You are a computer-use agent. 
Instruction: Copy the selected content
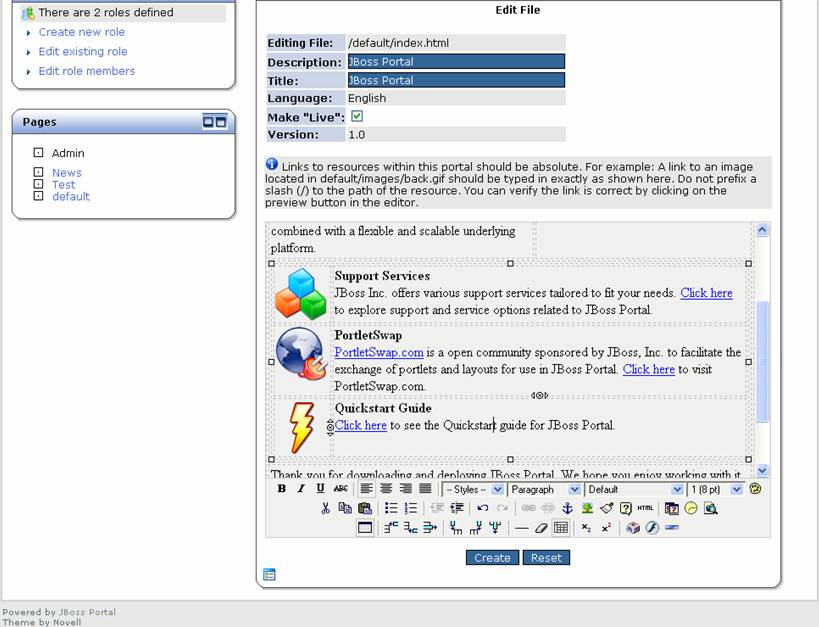(345, 508)
